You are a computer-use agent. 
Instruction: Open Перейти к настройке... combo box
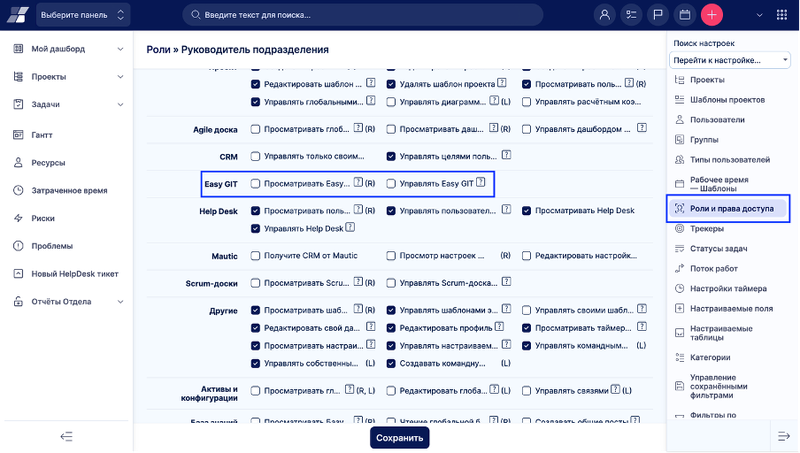(x=730, y=60)
